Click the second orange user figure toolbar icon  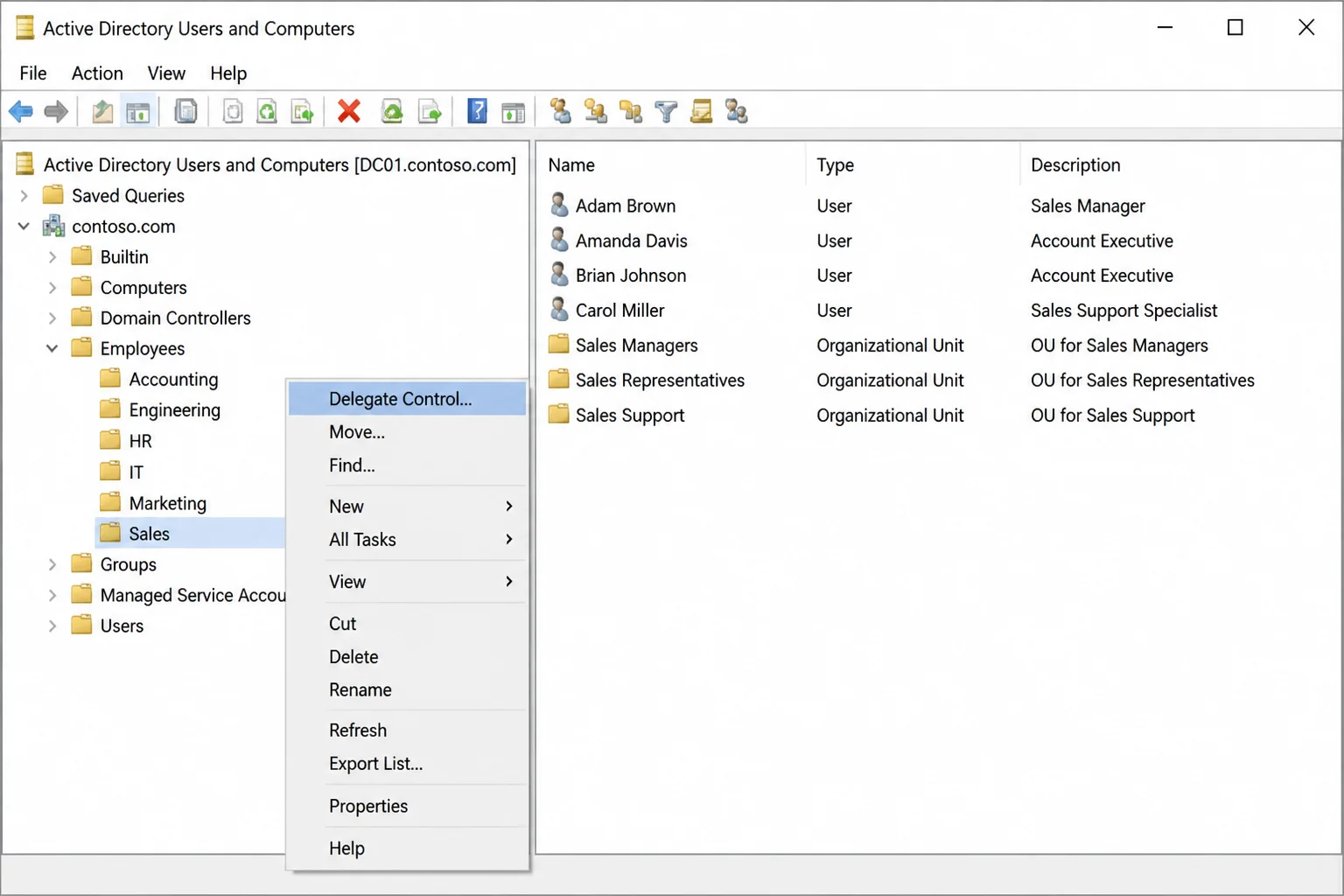(x=595, y=111)
